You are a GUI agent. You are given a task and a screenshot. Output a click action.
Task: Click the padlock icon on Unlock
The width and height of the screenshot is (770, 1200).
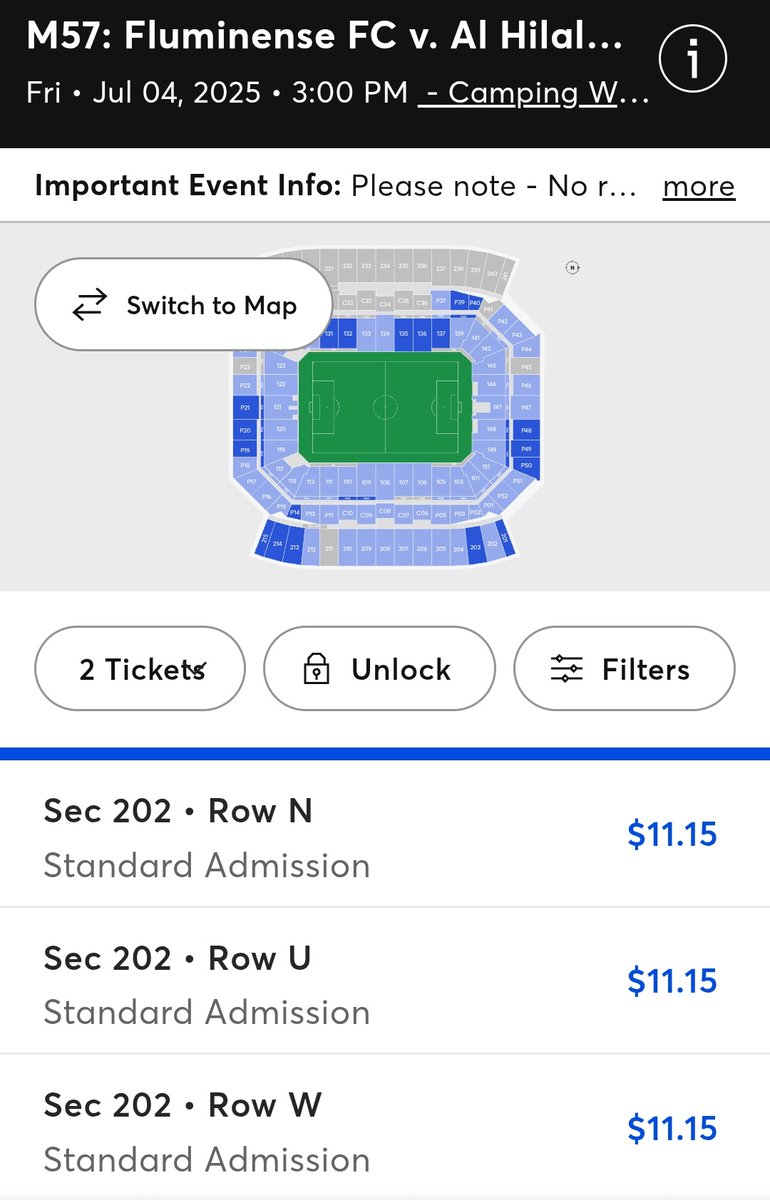click(316, 669)
